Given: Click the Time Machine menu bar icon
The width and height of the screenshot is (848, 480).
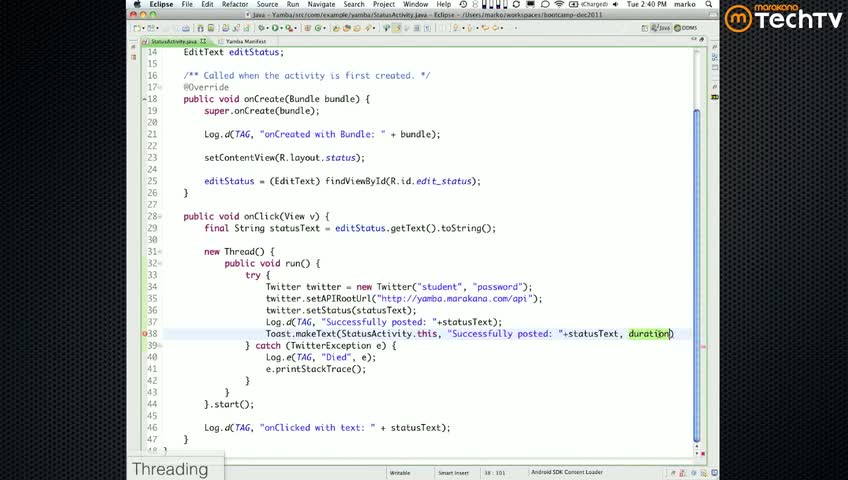Looking at the screenshot, I should 463,4.
